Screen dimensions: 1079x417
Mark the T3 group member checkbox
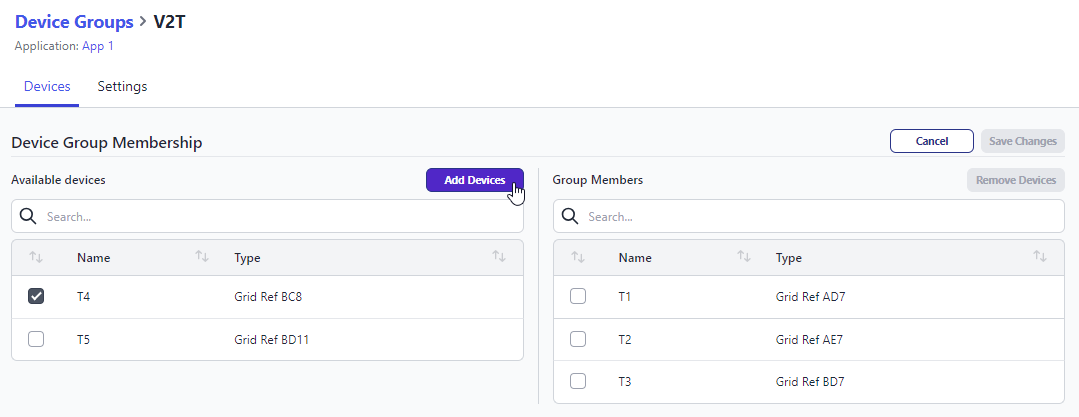point(578,381)
